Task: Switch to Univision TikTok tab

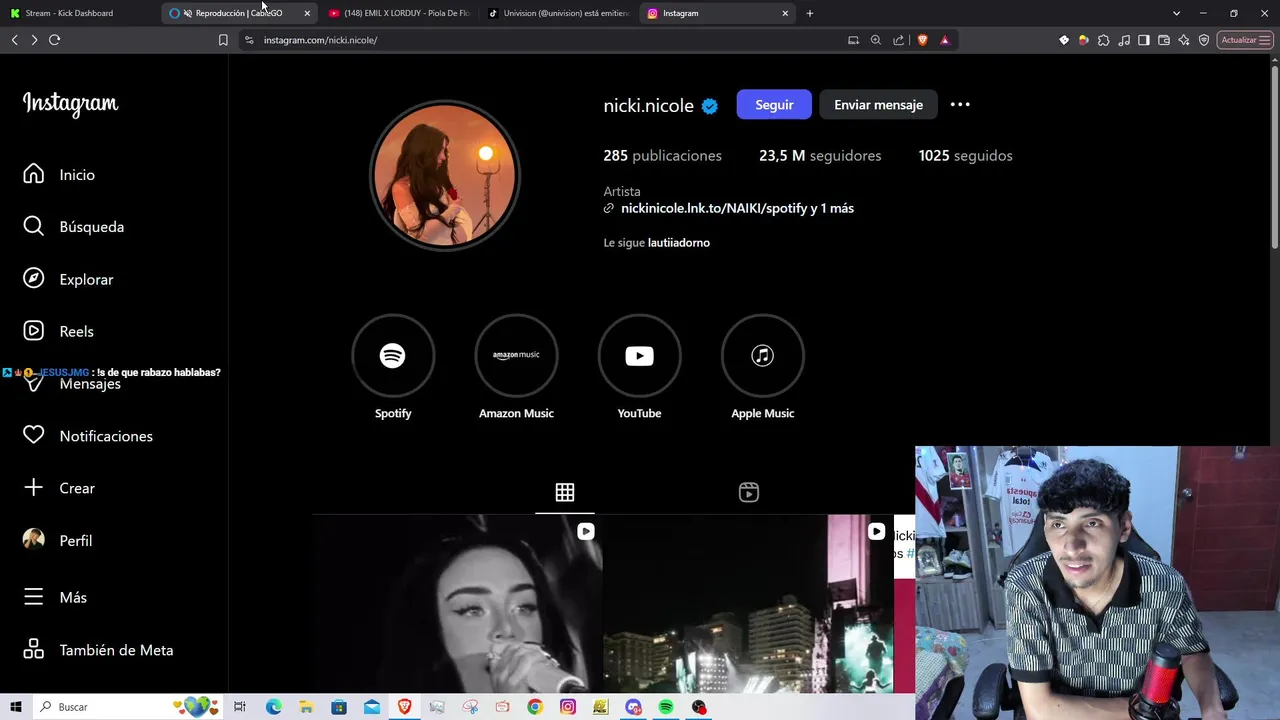Action: [560, 13]
